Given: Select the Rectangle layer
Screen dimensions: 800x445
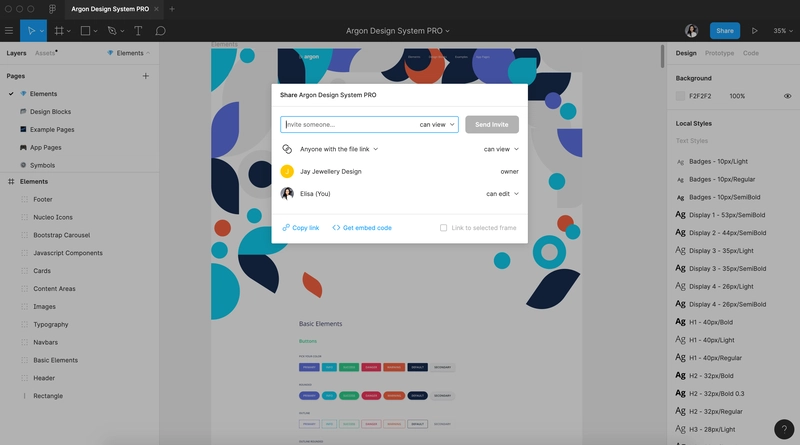Looking at the screenshot, I should [48, 395].
